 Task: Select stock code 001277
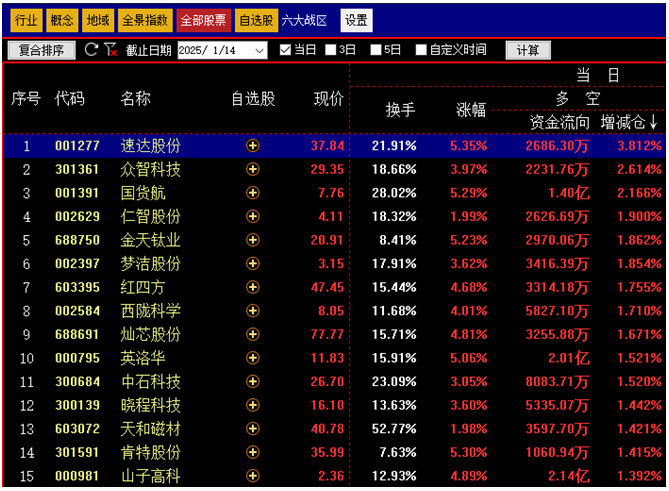tap(77, 146)
